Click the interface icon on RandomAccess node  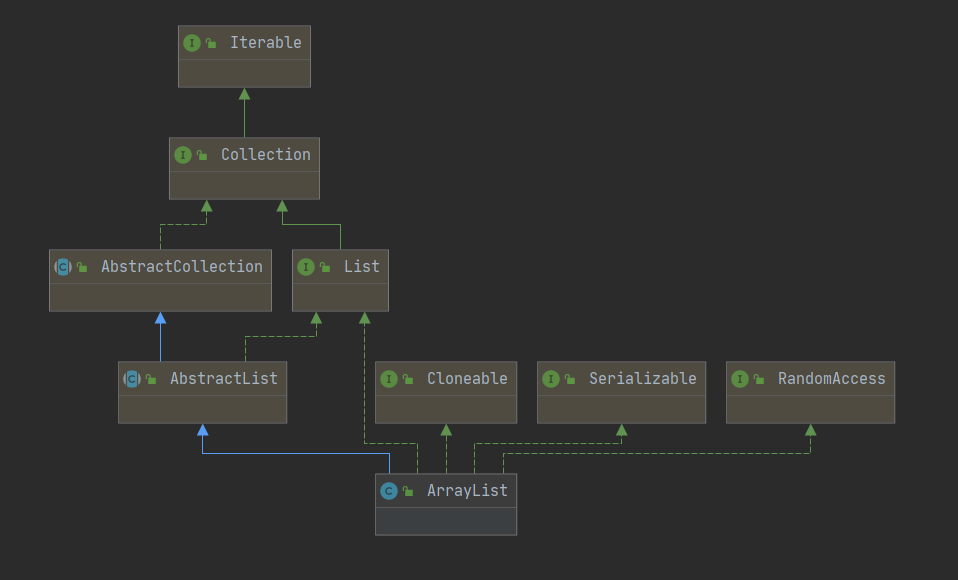[x=740, y=378]
